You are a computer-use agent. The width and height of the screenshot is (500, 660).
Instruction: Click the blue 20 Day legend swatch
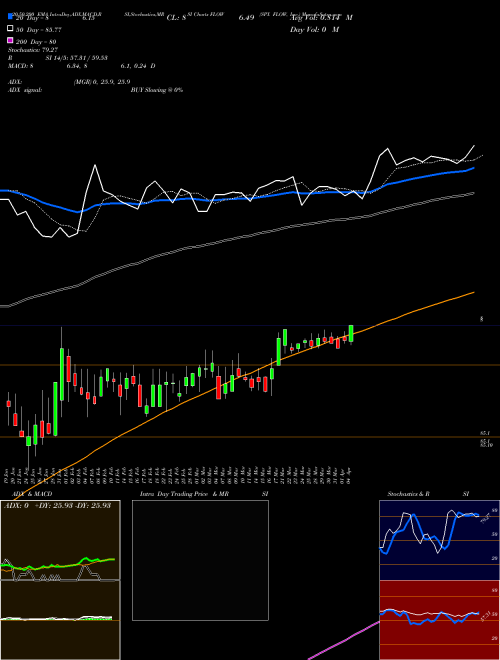[10, 17]
